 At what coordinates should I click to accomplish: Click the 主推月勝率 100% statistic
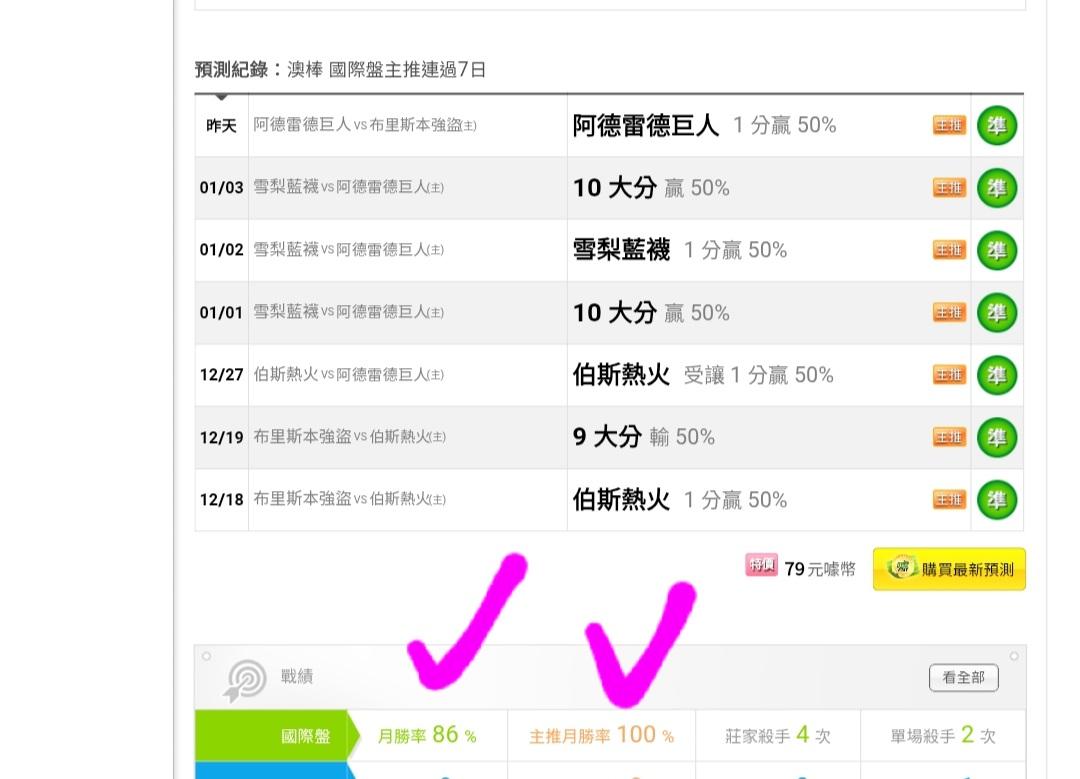coord(601,736)
